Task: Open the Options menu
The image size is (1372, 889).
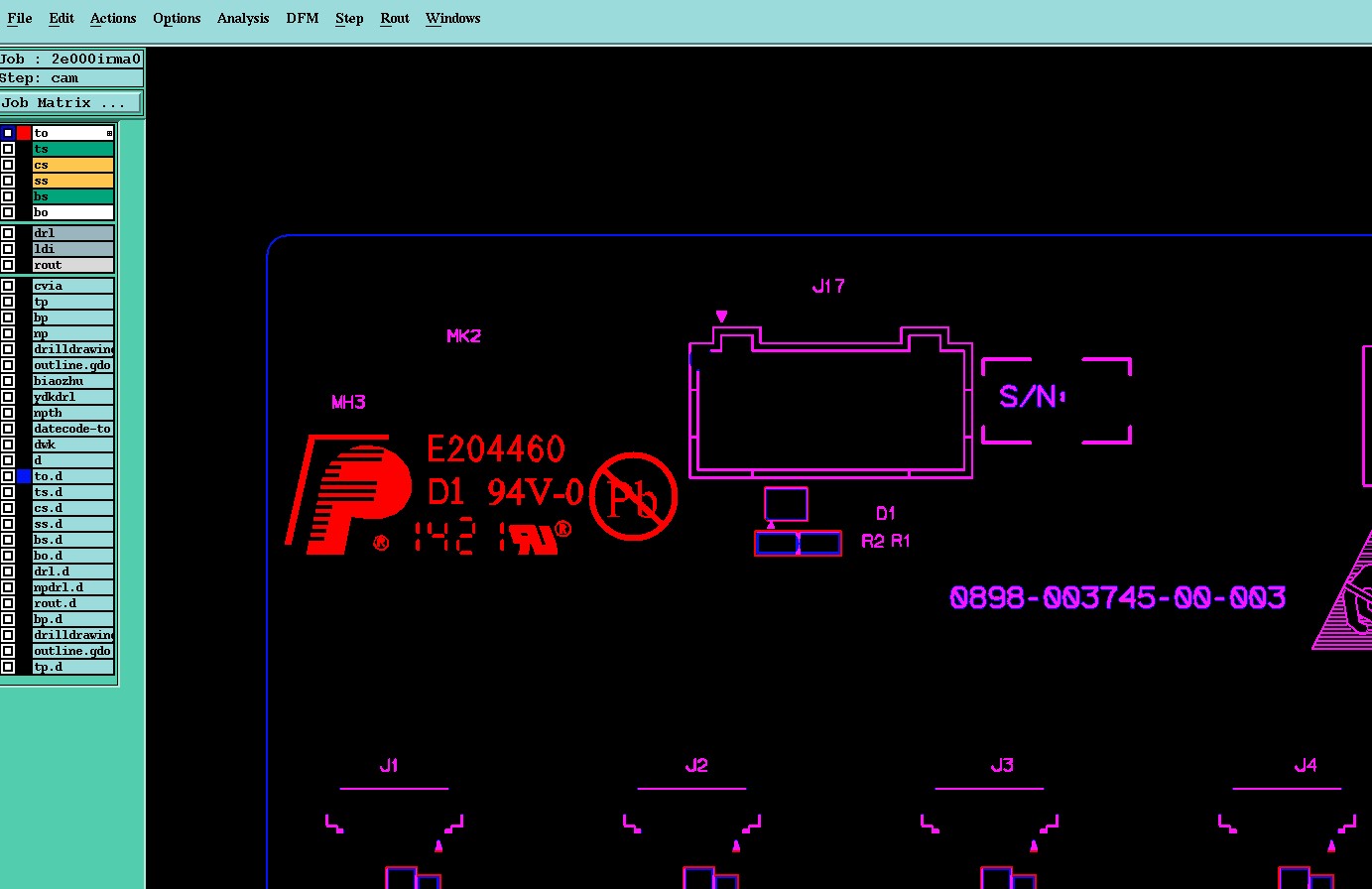Action: point(177,18)
